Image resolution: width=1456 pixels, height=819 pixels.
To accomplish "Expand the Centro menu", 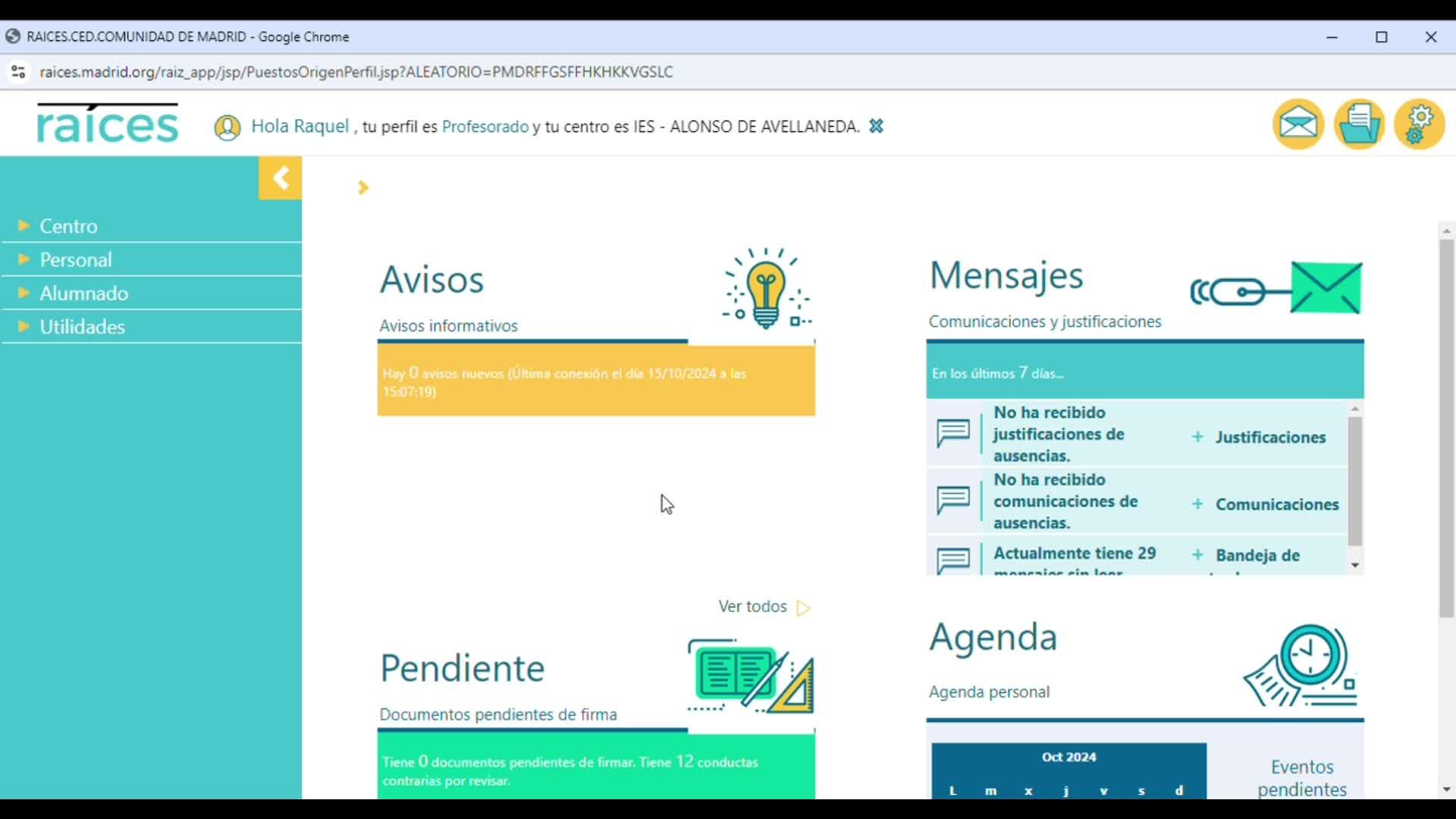I will (x=68, y=226).
